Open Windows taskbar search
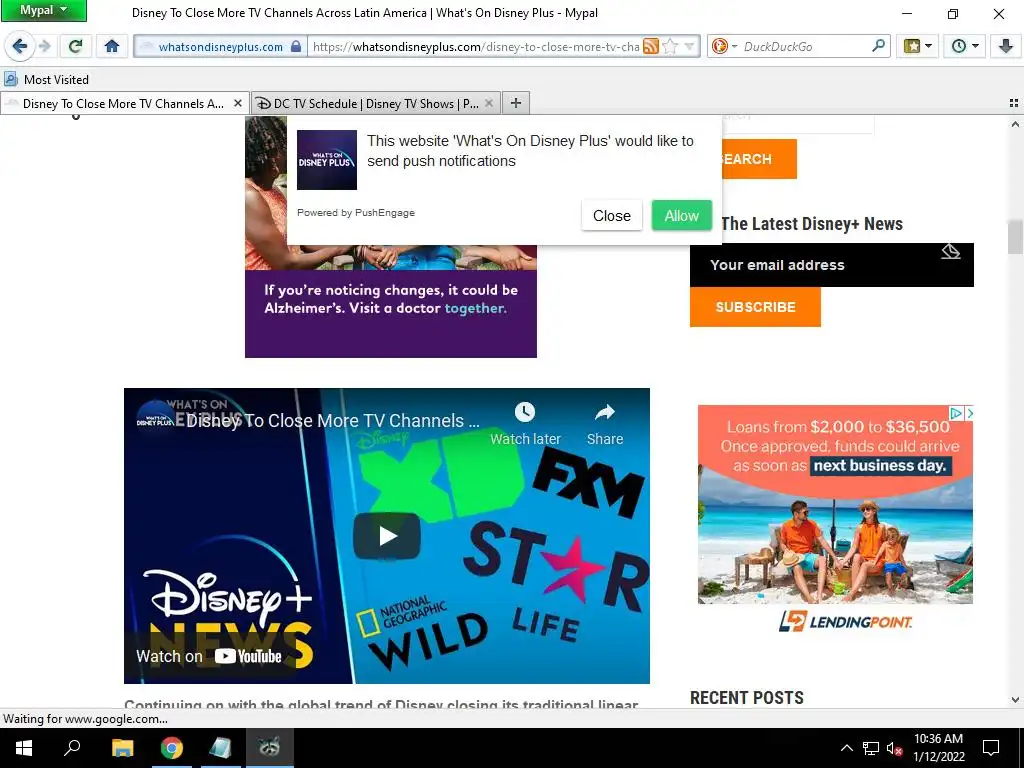1024x768 pixels. tap(72, 748)
